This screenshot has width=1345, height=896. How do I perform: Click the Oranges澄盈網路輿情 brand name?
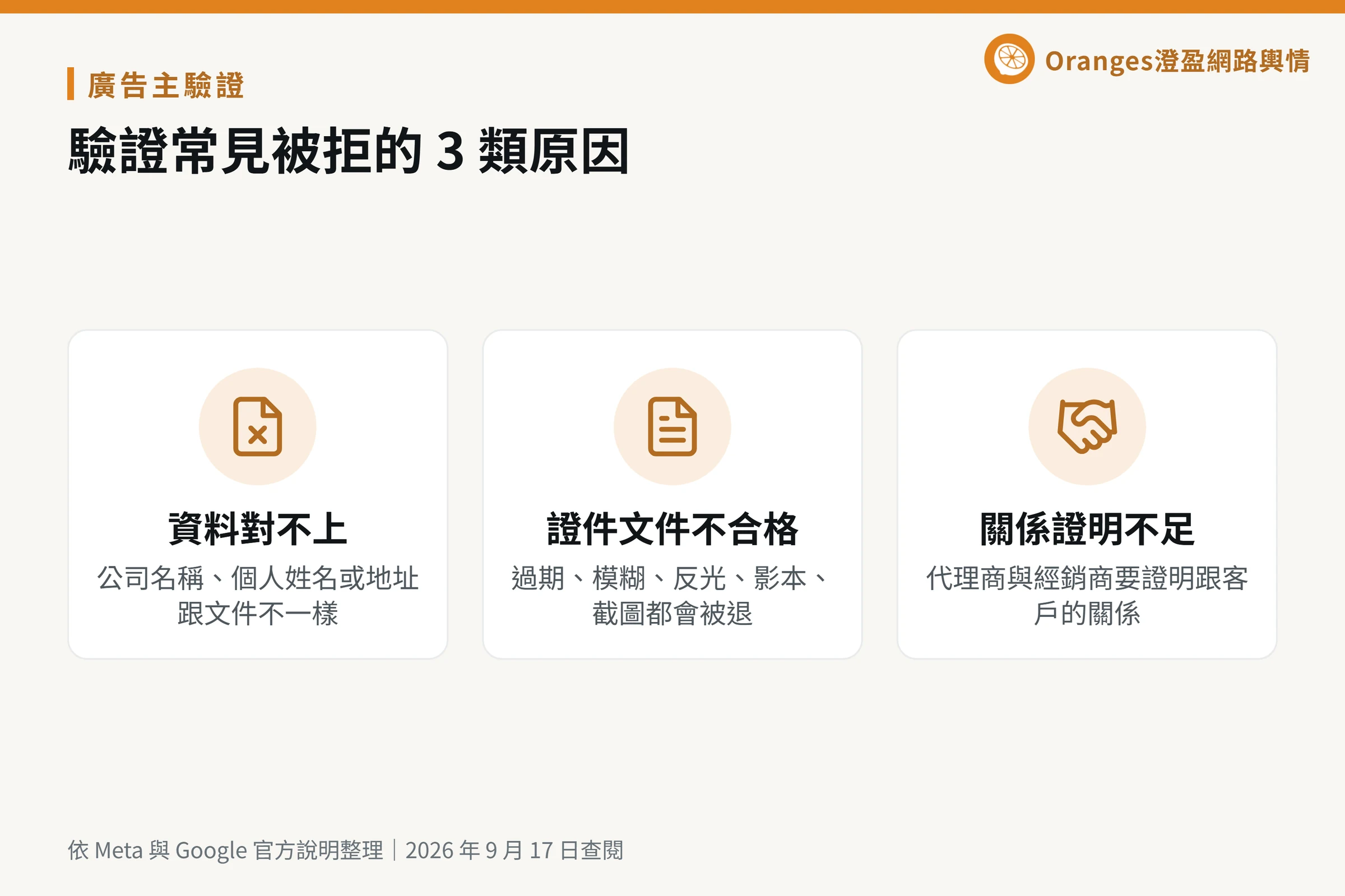tap(1177, 61)
